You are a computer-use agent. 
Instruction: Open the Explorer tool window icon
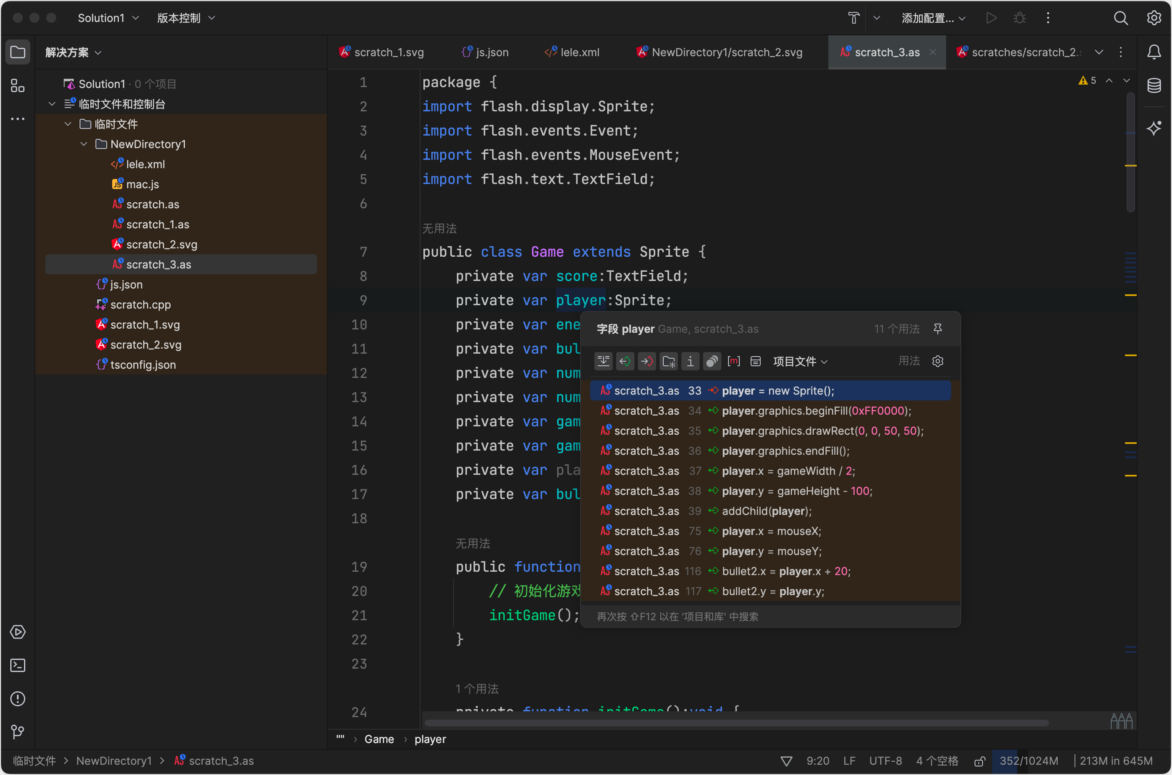pos(17,52)
